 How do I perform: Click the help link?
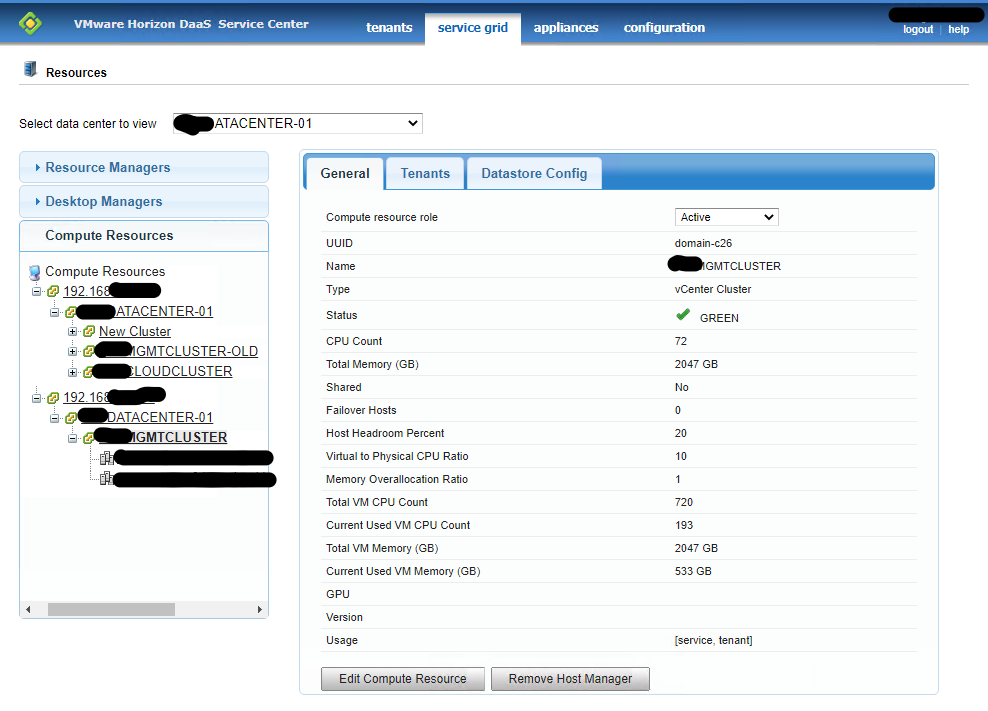[958, 29]
